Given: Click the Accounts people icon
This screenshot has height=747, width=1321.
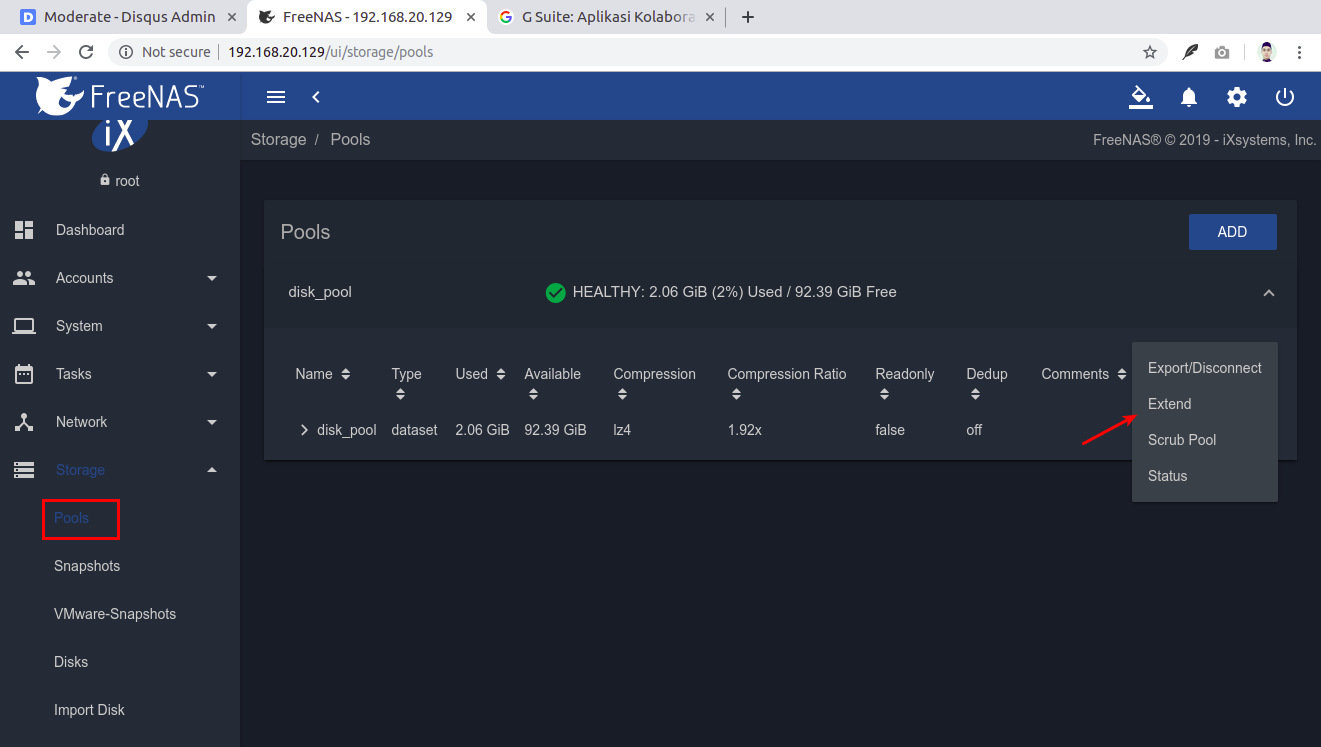Looking at the screenshot, I should pyautogui.click(x=24, y=278).
